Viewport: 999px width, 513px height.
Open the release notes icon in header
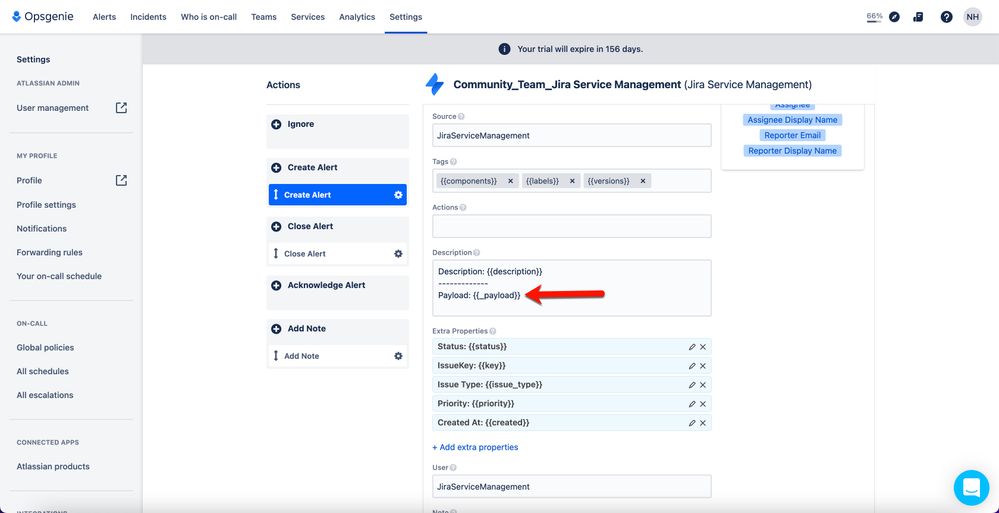918,17
